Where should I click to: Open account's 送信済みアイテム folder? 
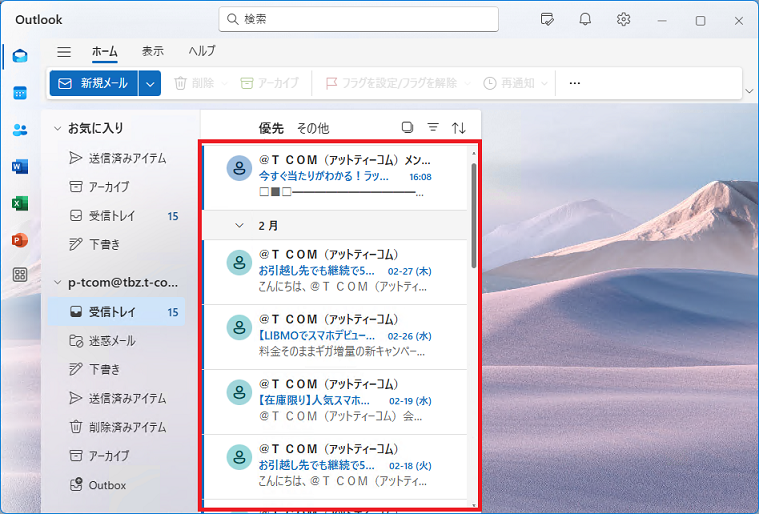coord(117,398)
